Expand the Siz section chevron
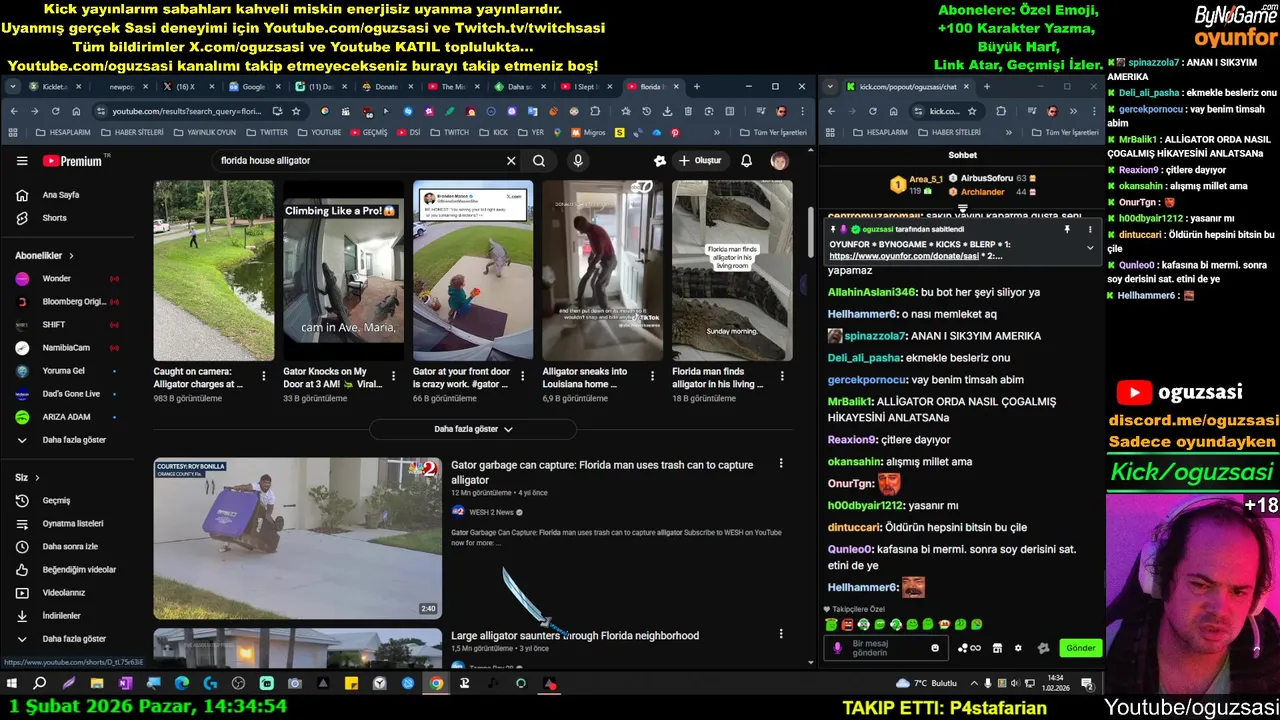This screenshot has width=1280, height=720. [37, 478]
